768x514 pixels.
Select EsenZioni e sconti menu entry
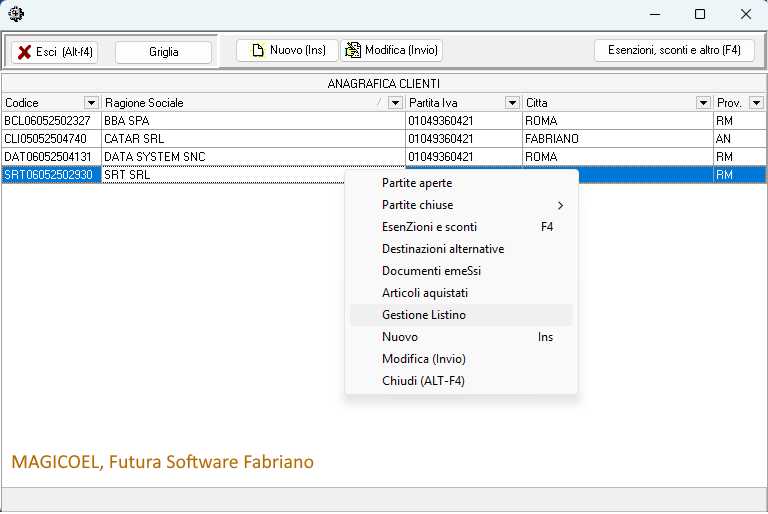461,227
